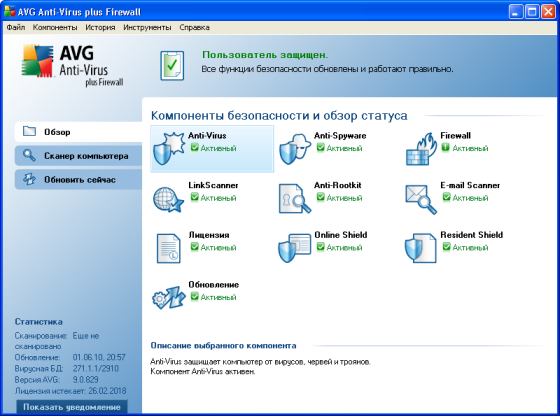Click the Лицензия Активный status checkmark
The image size is (560, 416).
point(194,247)
